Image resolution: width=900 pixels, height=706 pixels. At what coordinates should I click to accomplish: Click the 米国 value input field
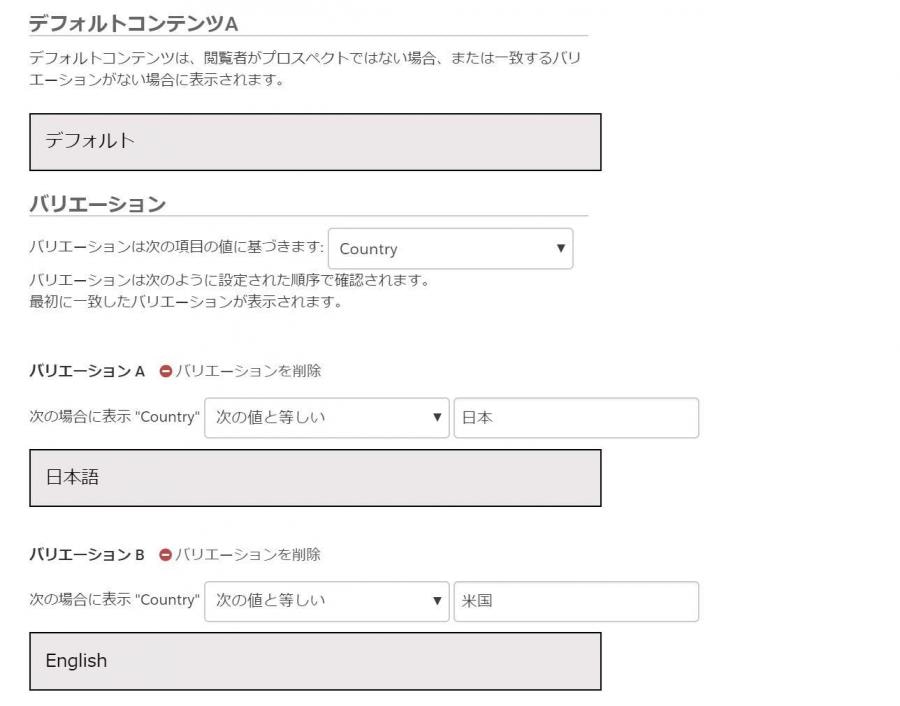(576, 601)
